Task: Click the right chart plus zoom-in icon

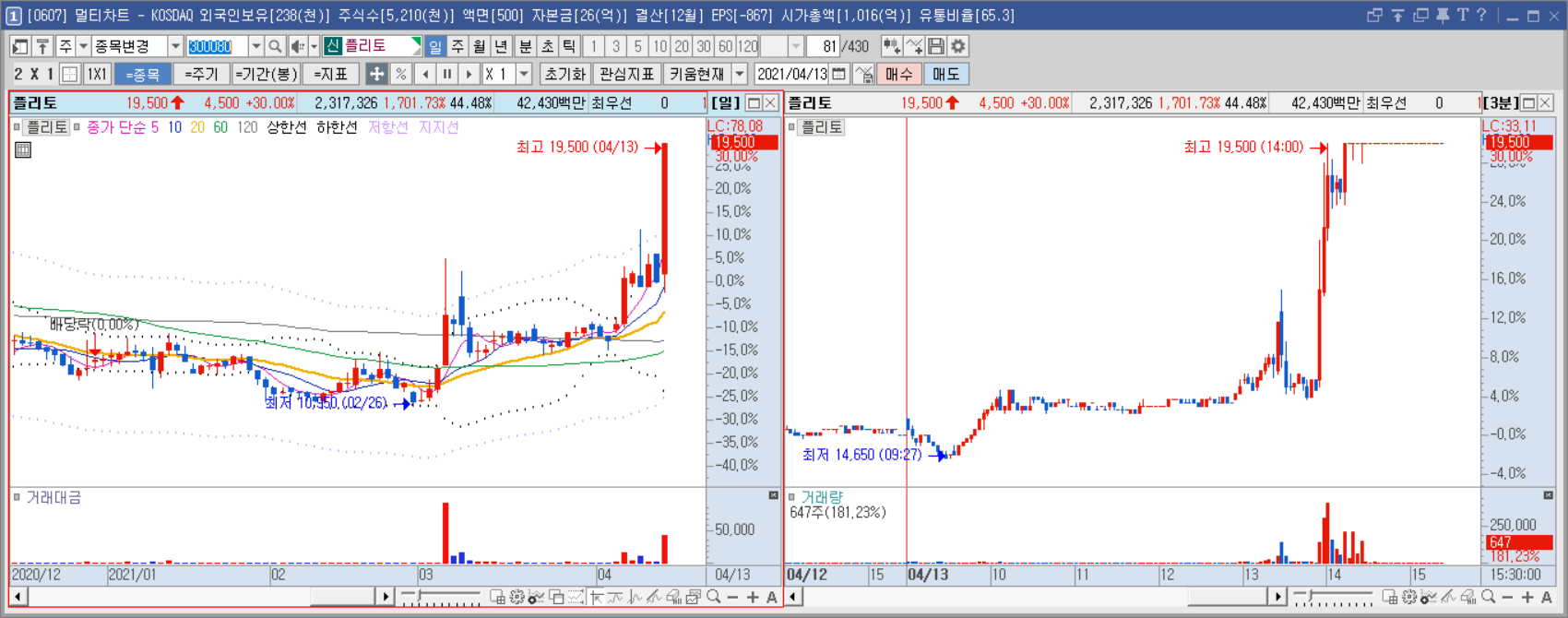Action: click(1527, 598)
